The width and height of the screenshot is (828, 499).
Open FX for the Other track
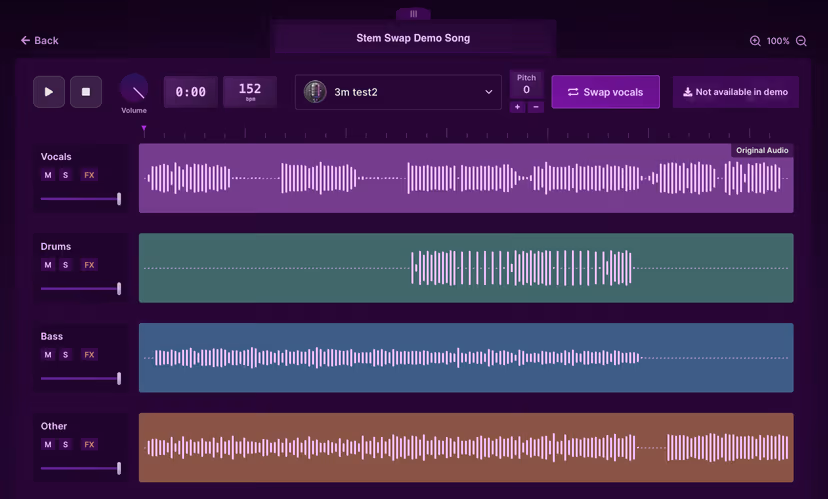[89, 445]
